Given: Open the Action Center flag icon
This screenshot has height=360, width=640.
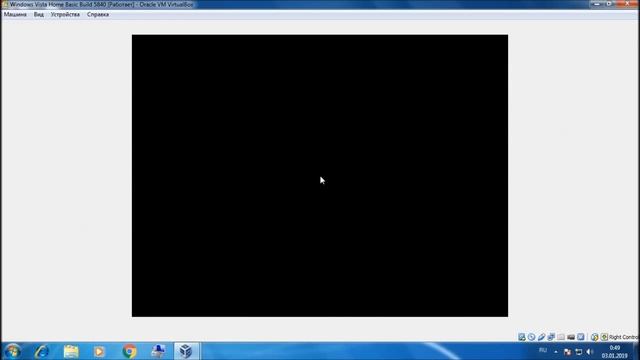Looking at the screenshot, I should [x=567, y=351].
